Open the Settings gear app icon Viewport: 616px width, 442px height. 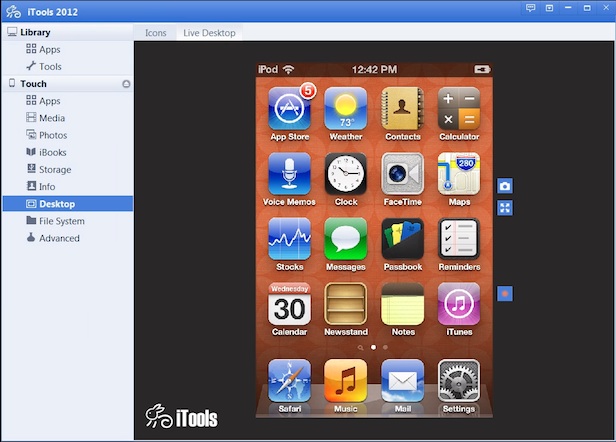point(459,381)
